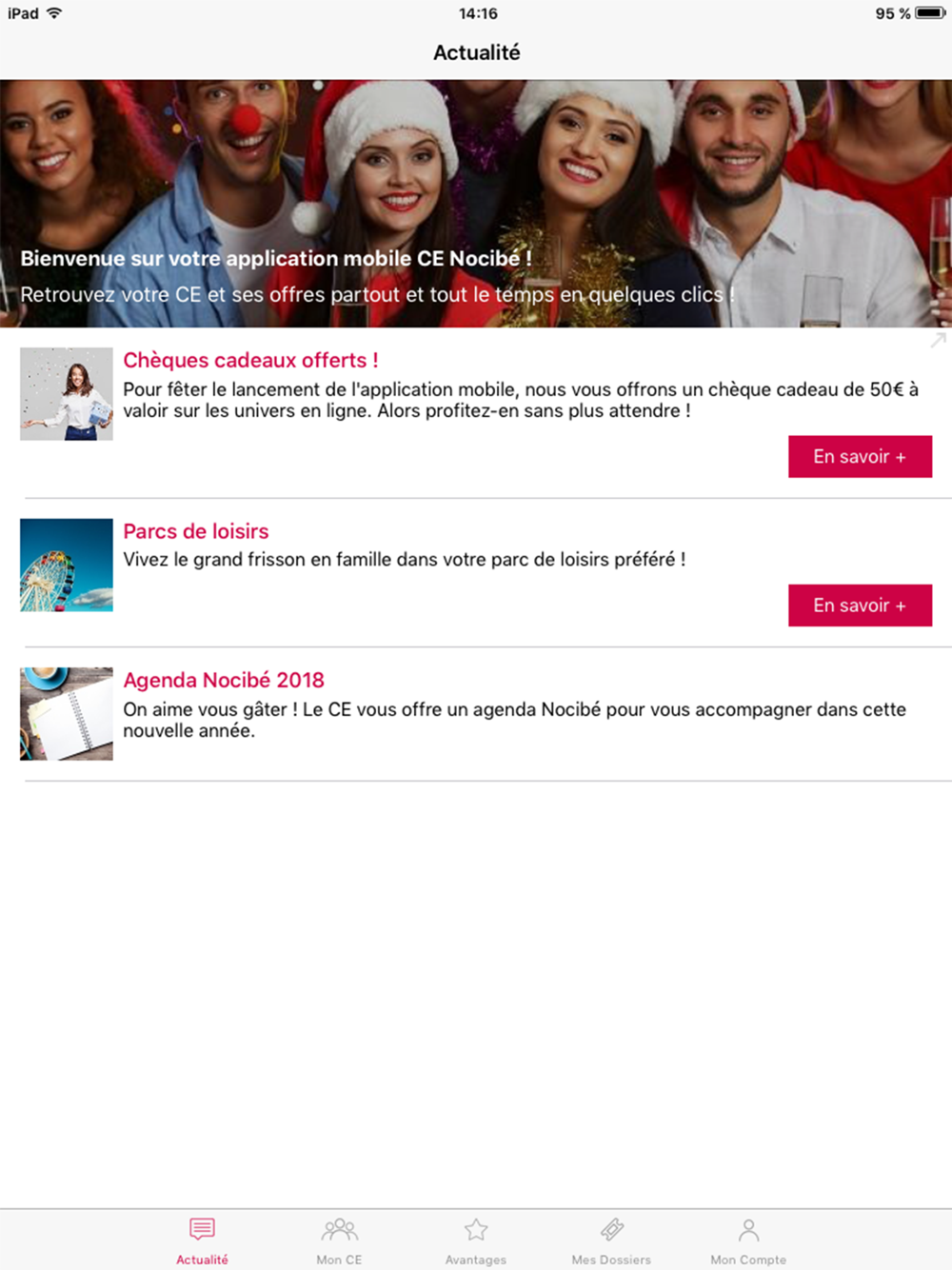
Task: Tap the woman with gift thumbnail
Action: [x=67, y=394]
